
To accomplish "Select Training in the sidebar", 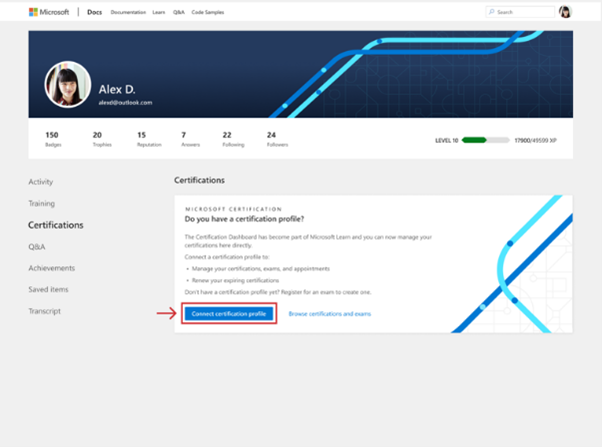I will tap(41, 203).
